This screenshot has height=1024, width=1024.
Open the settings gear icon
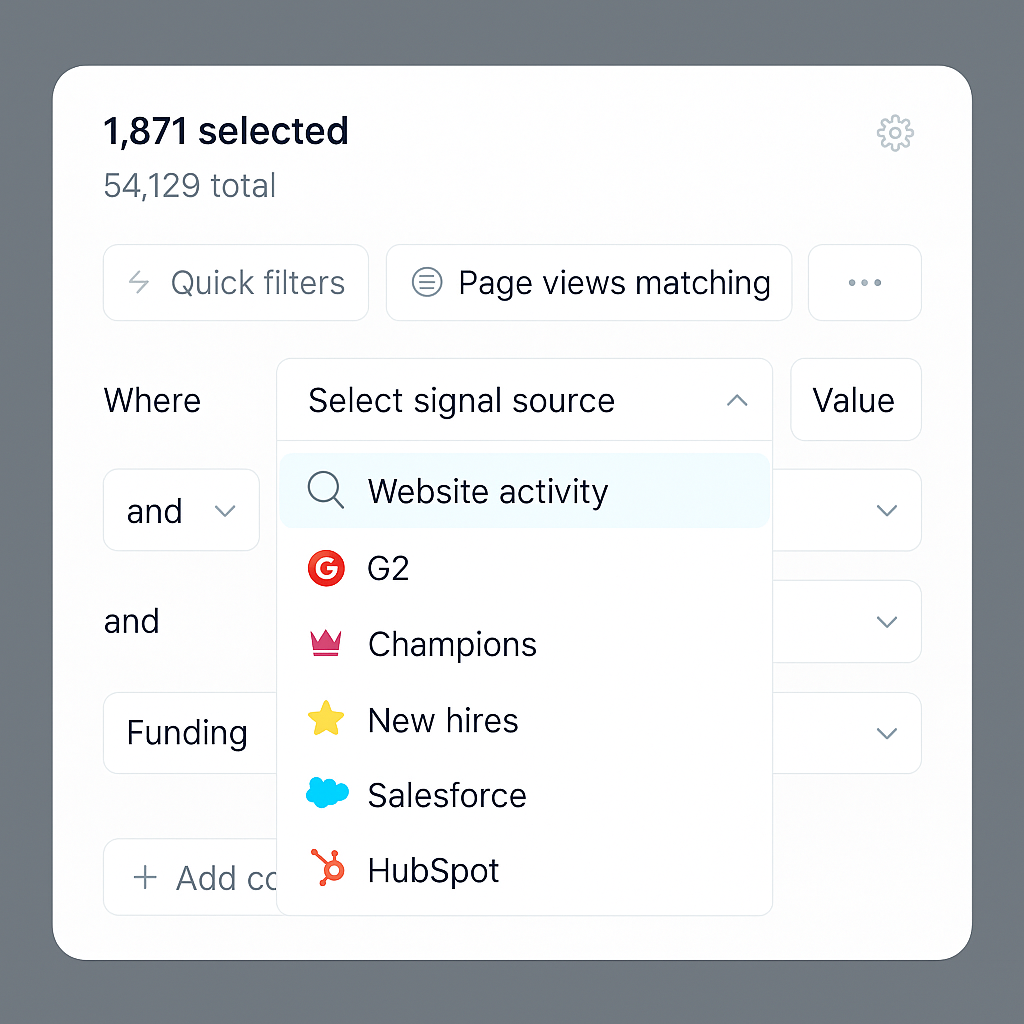click(x=895, y=133)
